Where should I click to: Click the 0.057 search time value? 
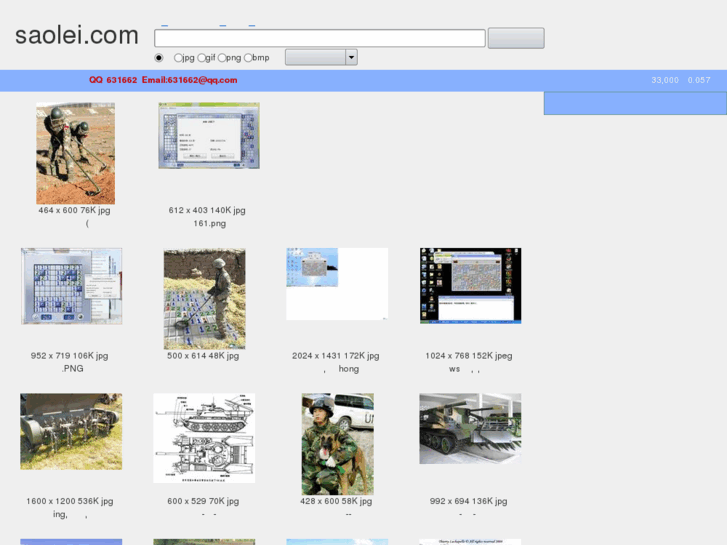pos(699,80)
